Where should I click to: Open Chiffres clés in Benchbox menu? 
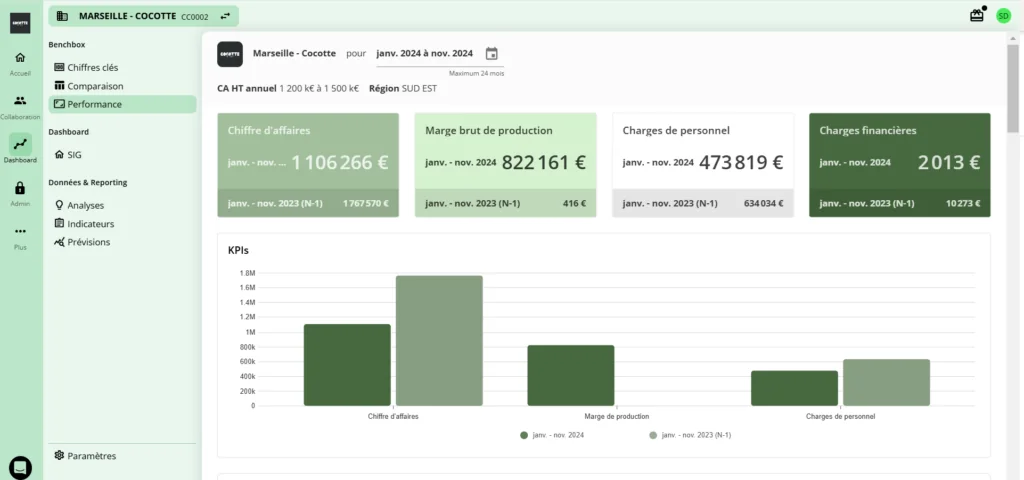click(92, 67)
